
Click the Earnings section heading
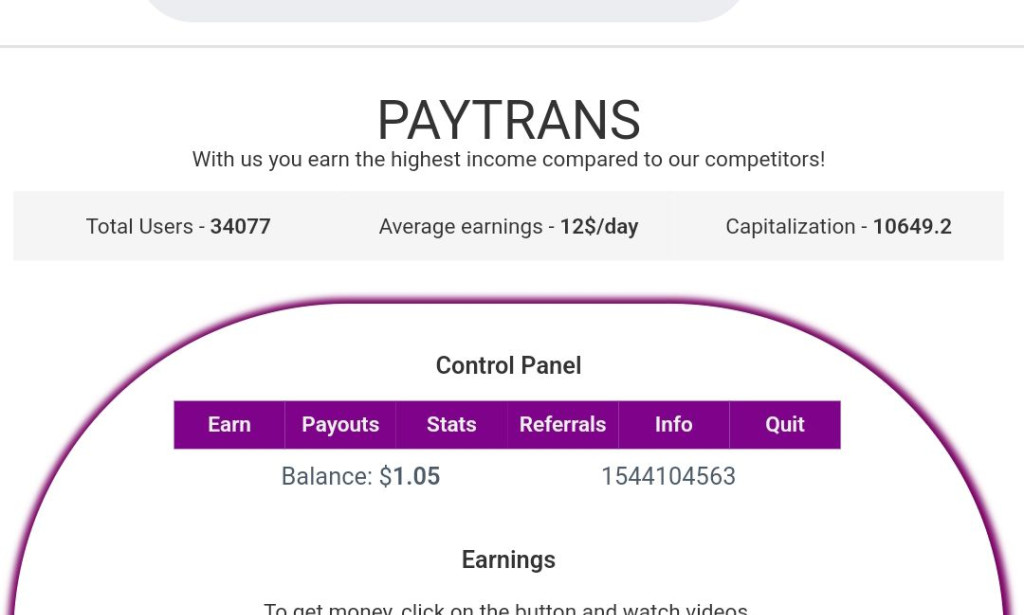508,560
